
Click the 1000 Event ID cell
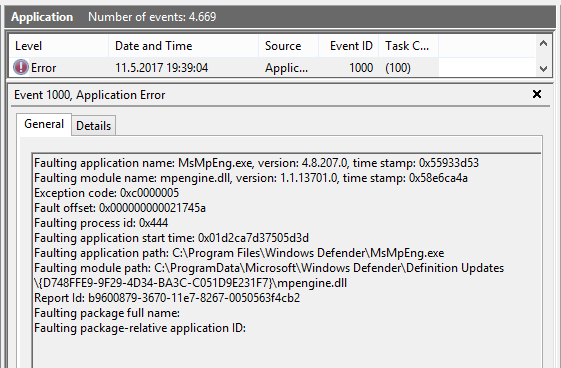coord(361,68)
